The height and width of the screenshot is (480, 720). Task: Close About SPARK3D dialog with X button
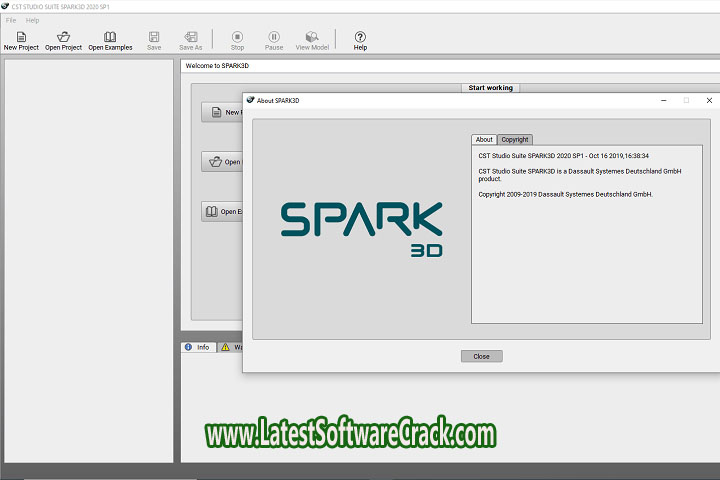point(709,100)
